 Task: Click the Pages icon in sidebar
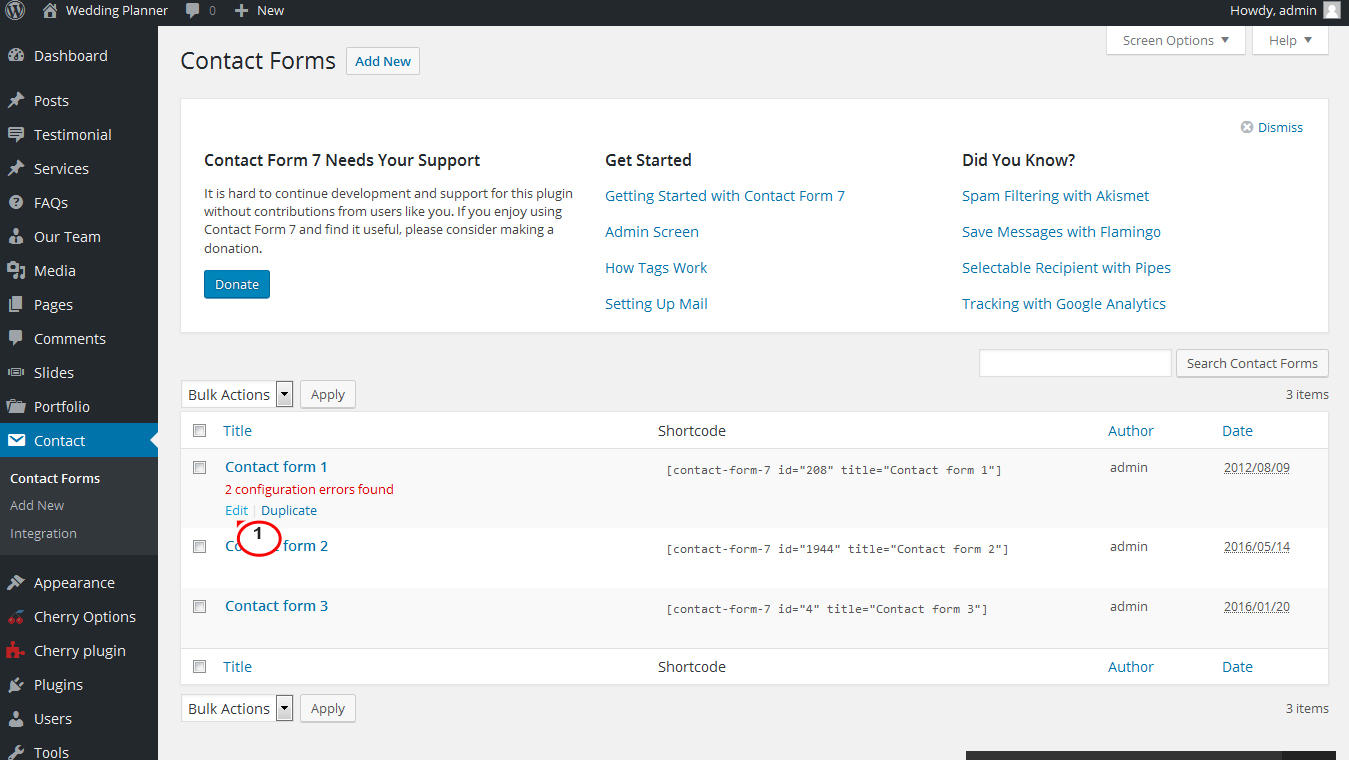[x=16, y=305]
